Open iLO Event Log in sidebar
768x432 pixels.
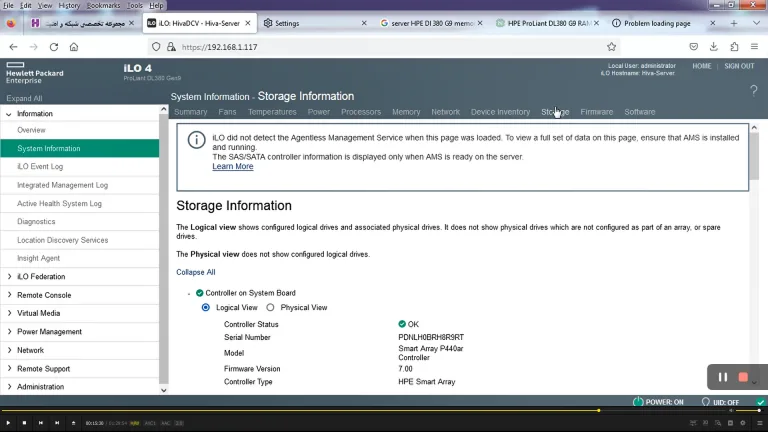[40, 167]
